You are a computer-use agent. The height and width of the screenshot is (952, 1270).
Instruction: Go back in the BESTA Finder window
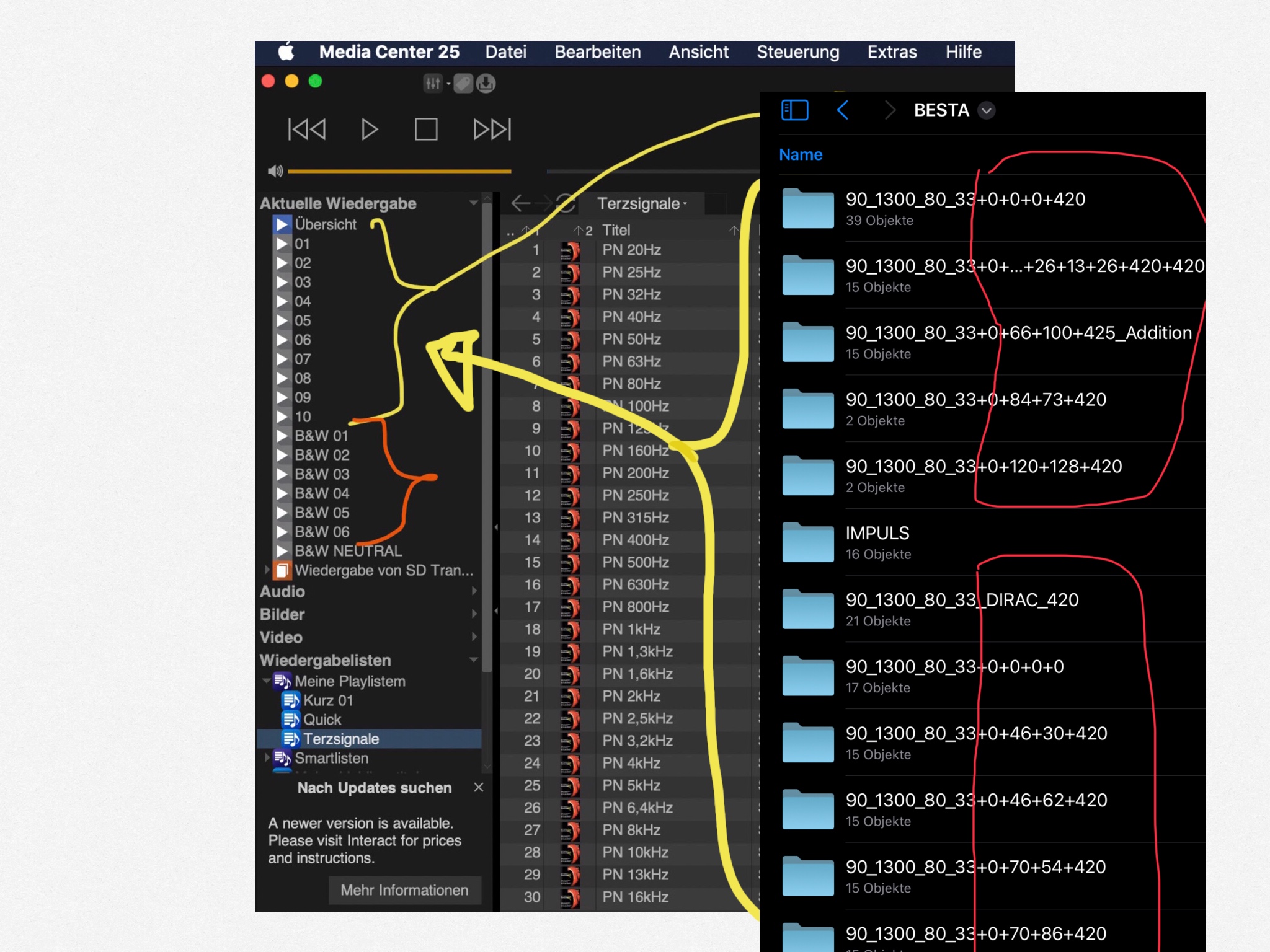(x=843, y=110)
